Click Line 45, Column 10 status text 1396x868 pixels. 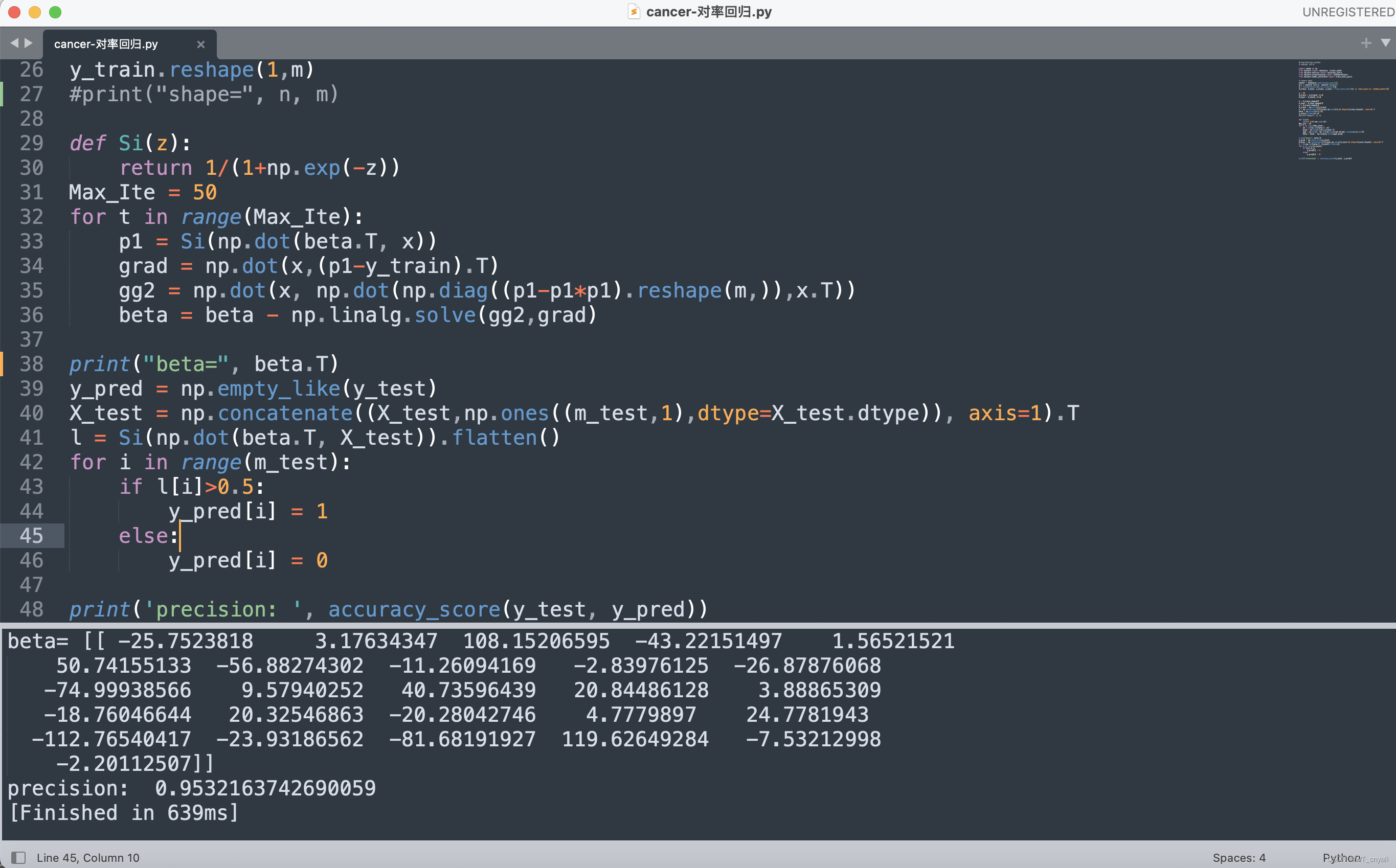(88, 857)
